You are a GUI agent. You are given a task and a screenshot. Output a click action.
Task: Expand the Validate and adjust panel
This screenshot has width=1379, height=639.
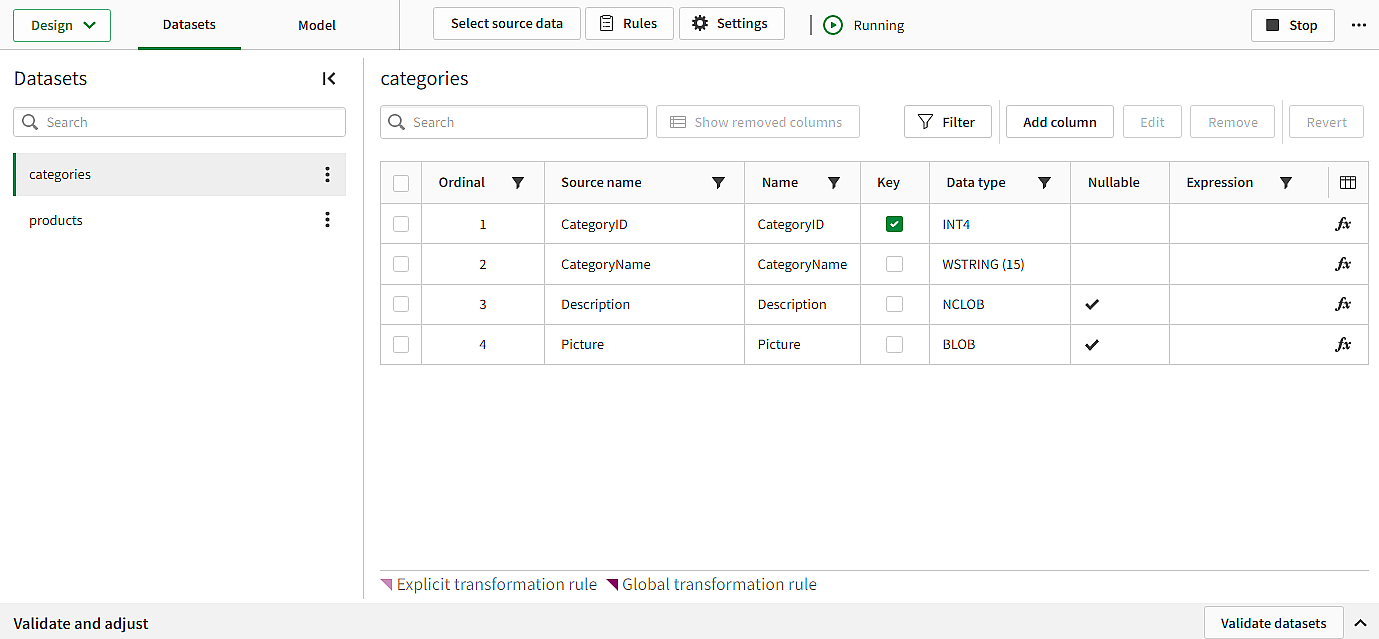click(x=1359, y=623)
